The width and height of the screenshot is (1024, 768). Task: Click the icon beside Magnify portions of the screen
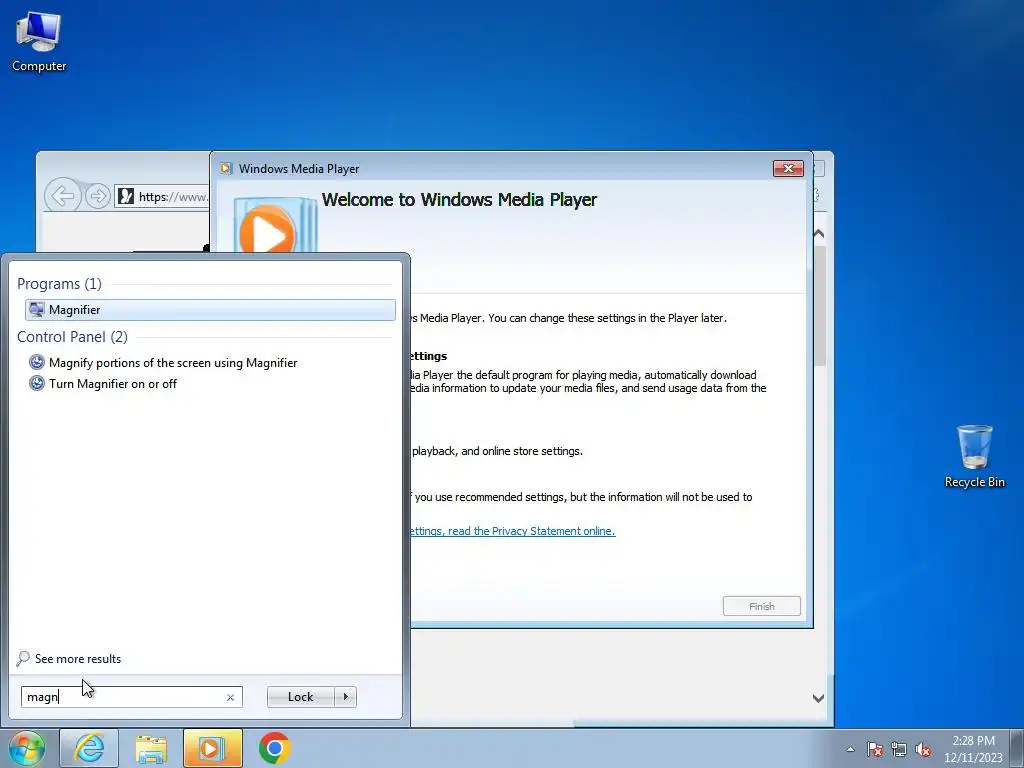[37, 362]
